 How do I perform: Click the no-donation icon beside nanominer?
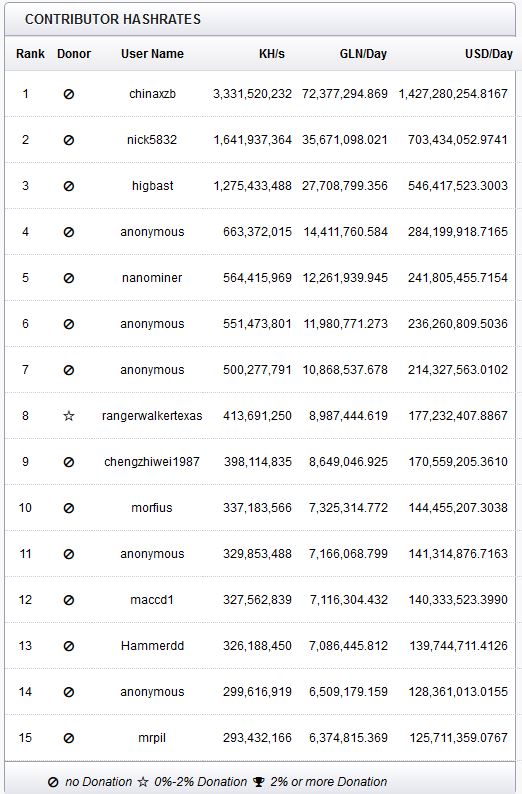point(69,278)
